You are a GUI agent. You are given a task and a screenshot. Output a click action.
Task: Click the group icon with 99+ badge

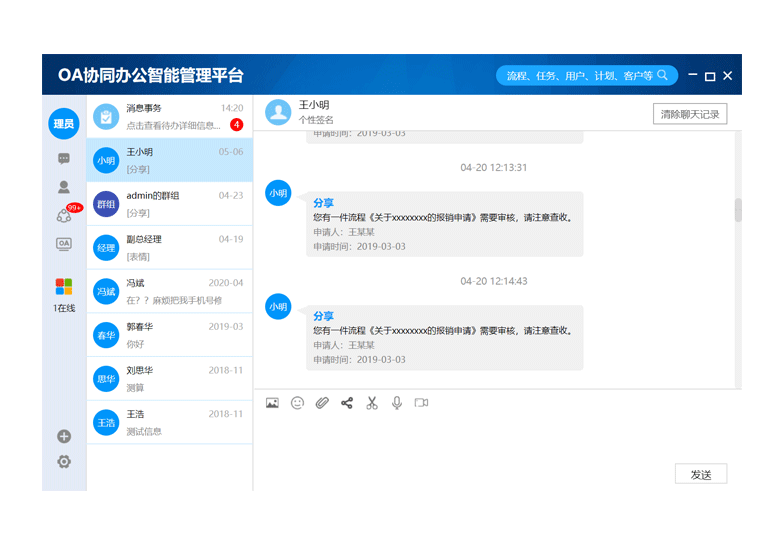click(64, 216)
